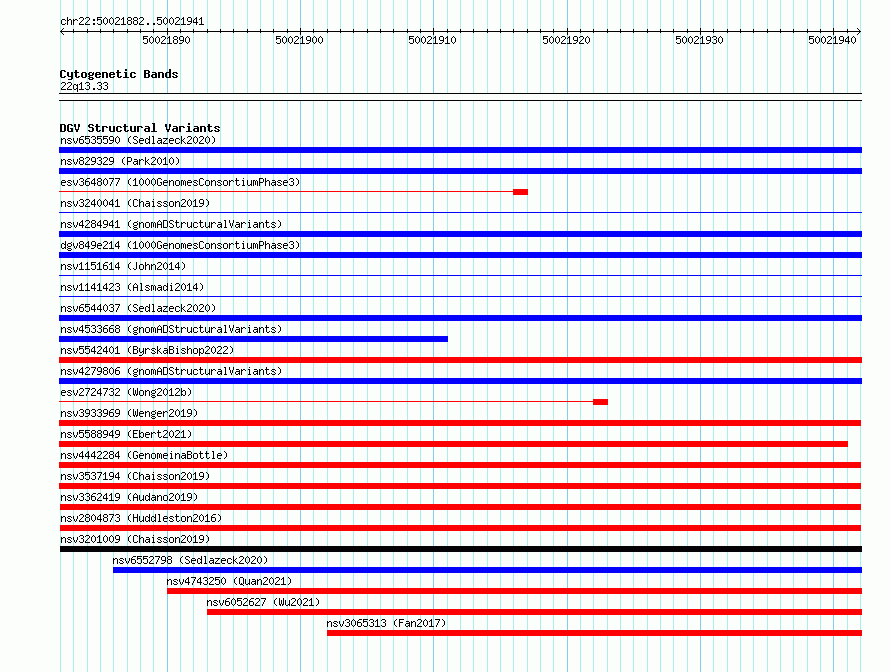Click the red bar of nsv6052627 (Wu2021)
This screenshot has width=890, height=672.
534,612
